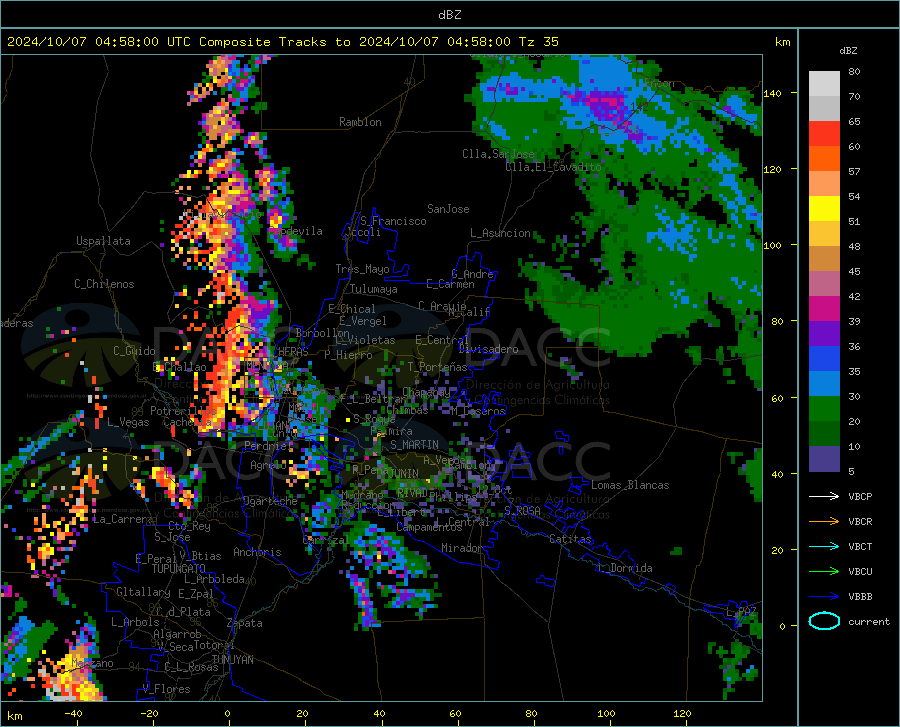
Task: Click the 'Uspallata' map label
Action: pos(103,241)
